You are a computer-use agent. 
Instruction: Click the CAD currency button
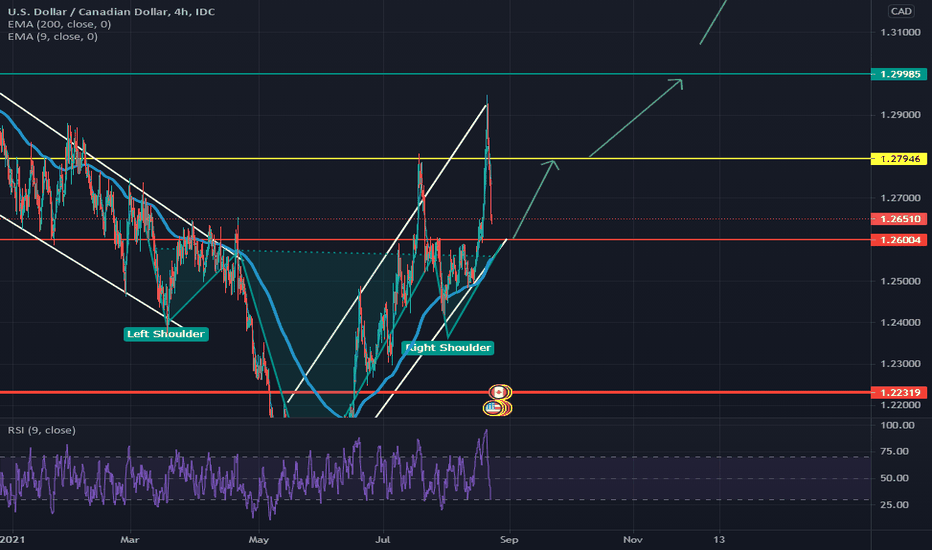(x=901, y=11)
